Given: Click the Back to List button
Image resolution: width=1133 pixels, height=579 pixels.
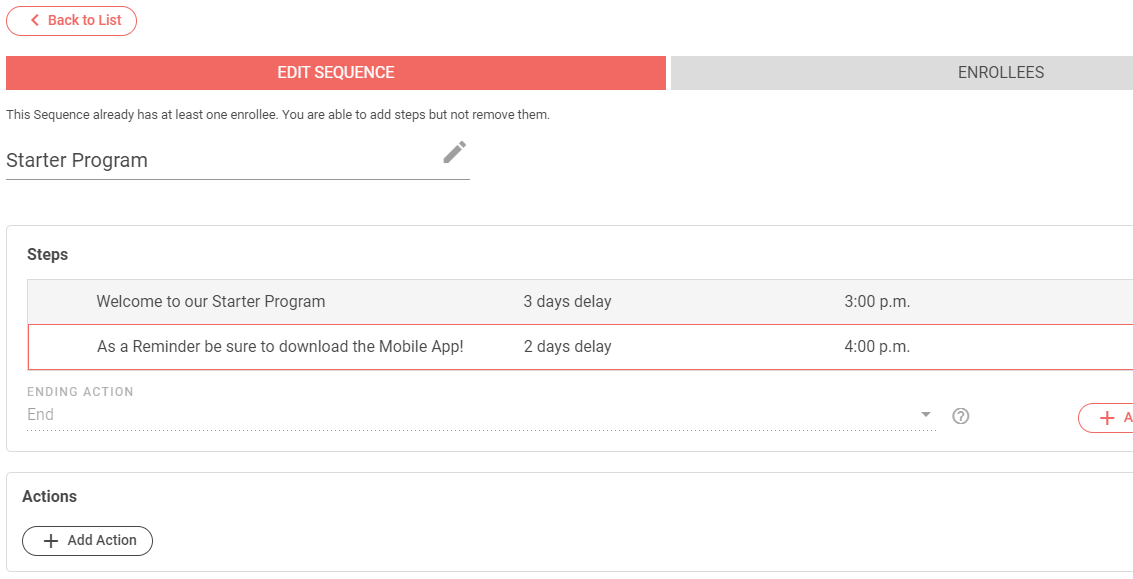Looking at the screenshot, I should point(72,21).
